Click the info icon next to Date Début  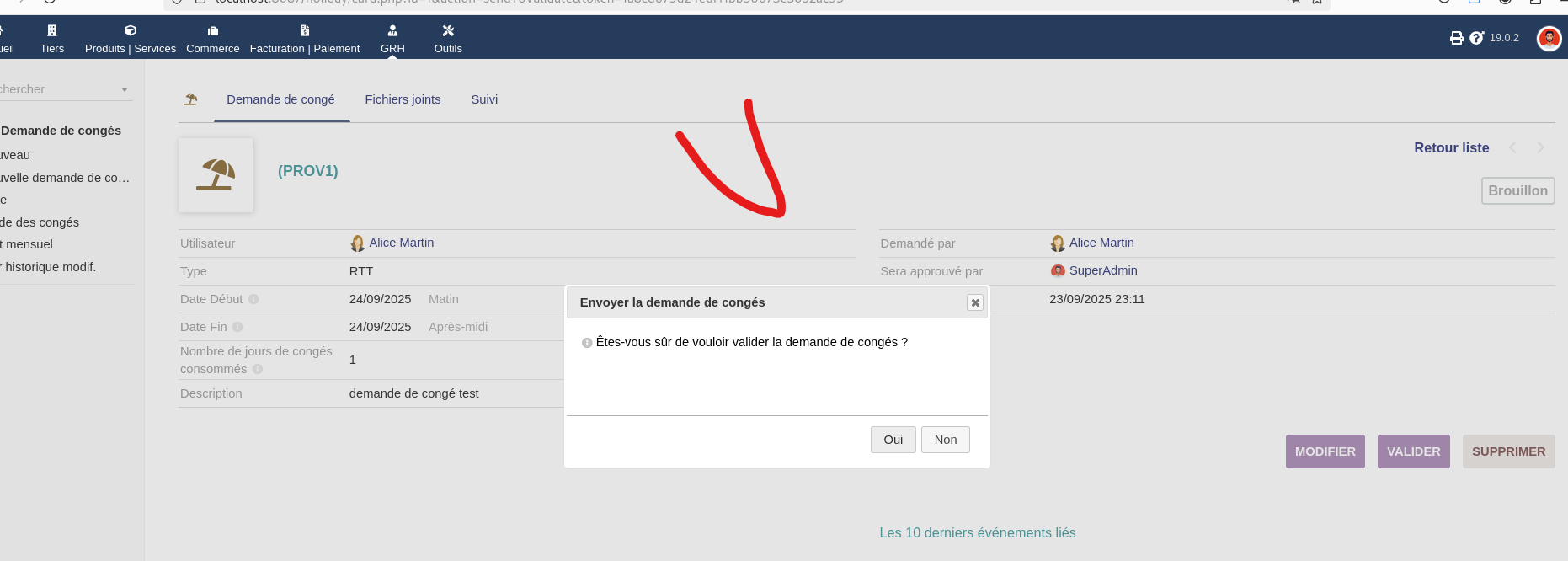(253, 299)
